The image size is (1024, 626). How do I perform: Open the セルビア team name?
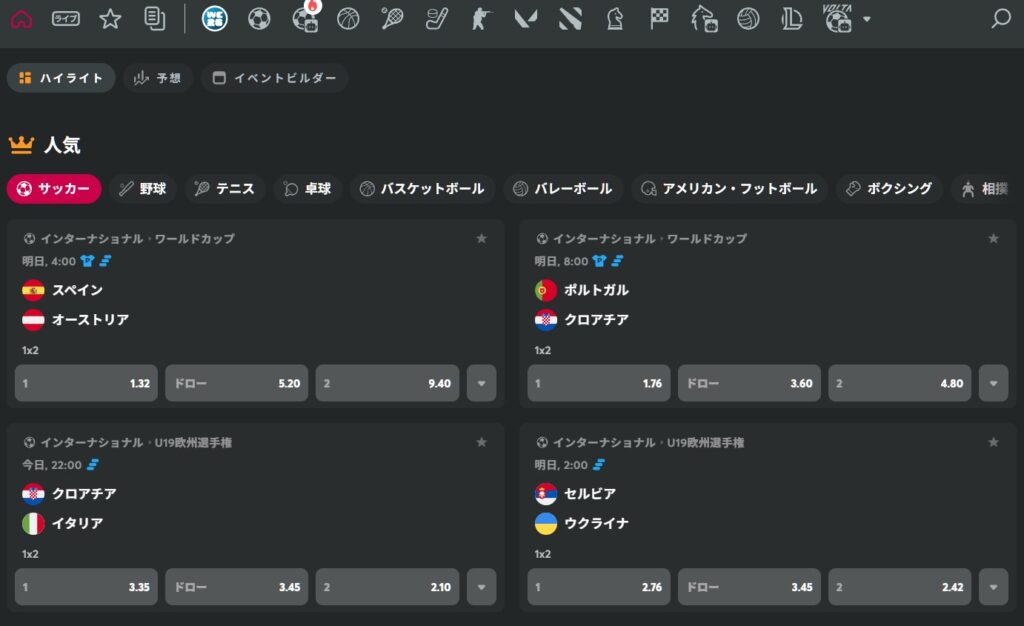coord(590,493)
